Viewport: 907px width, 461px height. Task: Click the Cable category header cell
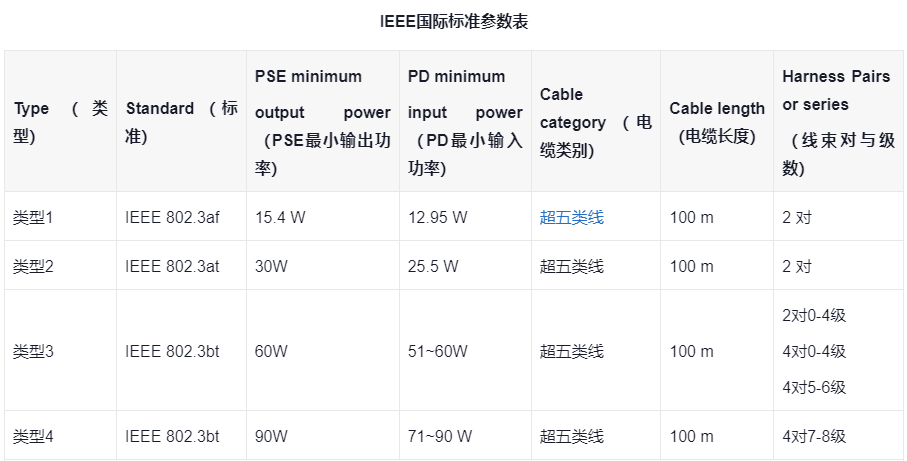point(595,122)
